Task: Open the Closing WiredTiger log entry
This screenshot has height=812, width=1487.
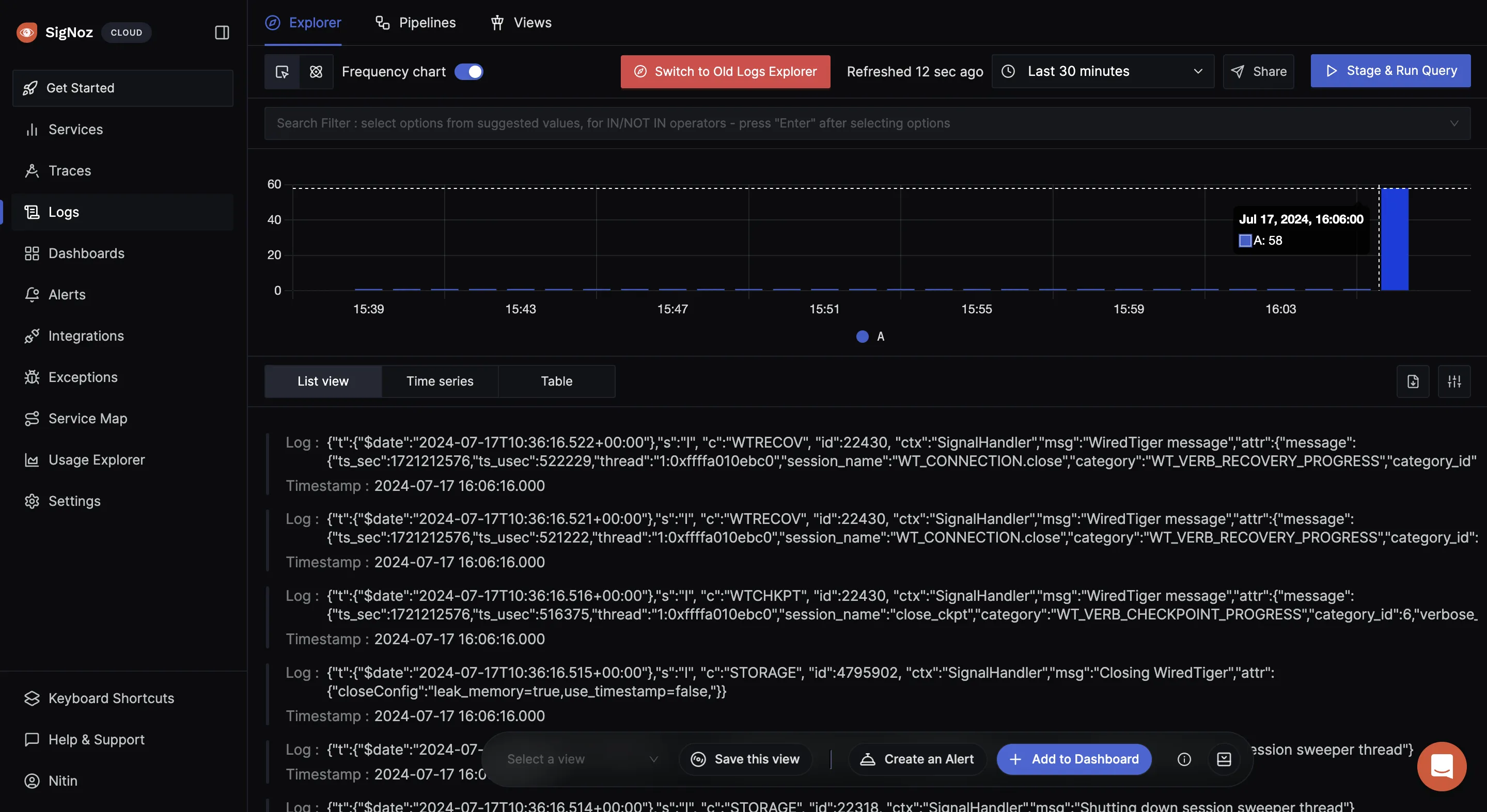Action: 872,694
